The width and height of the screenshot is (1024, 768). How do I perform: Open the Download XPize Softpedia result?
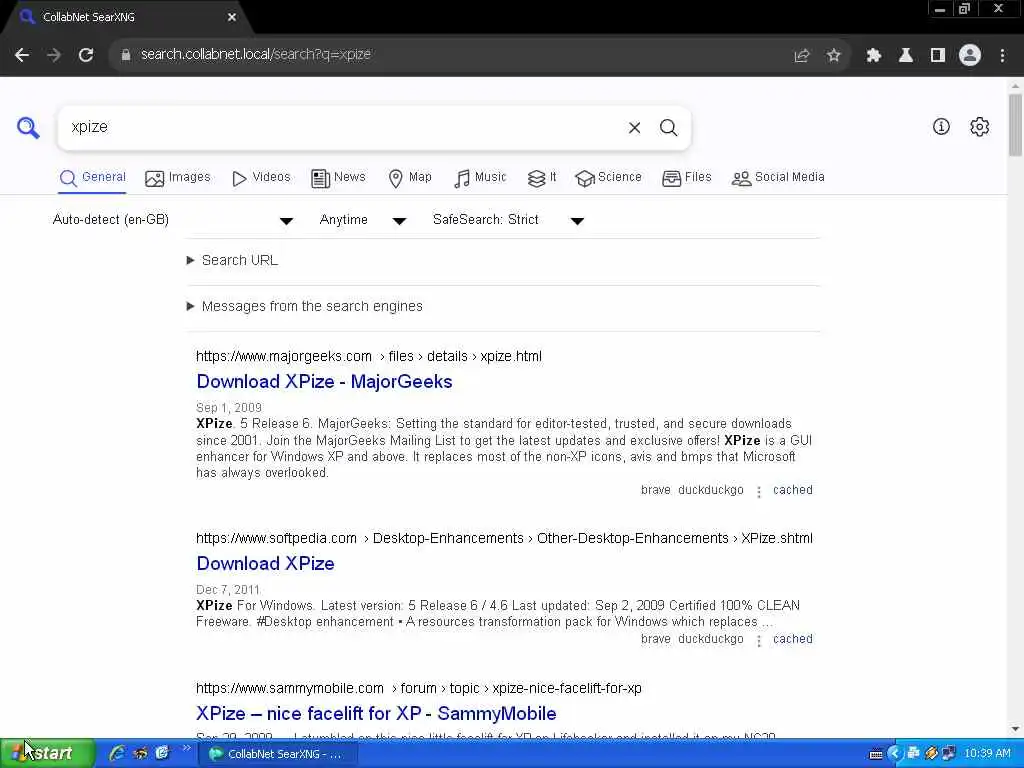[265, 564]
